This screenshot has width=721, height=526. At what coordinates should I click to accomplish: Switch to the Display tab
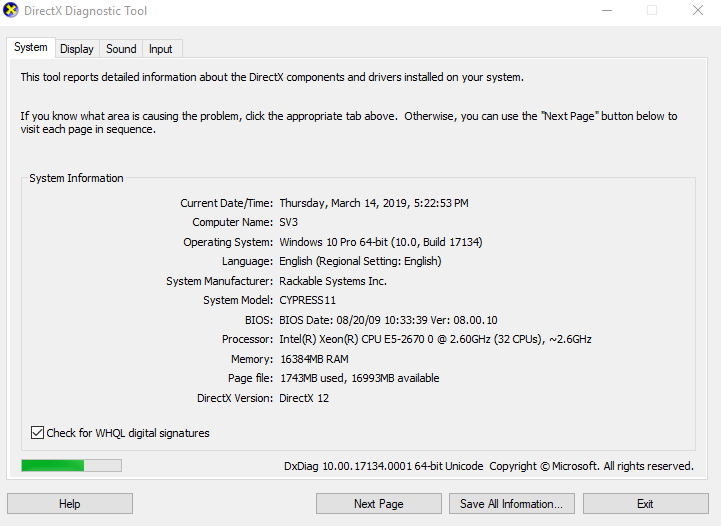pyautogui.click(x=76, y=49)
